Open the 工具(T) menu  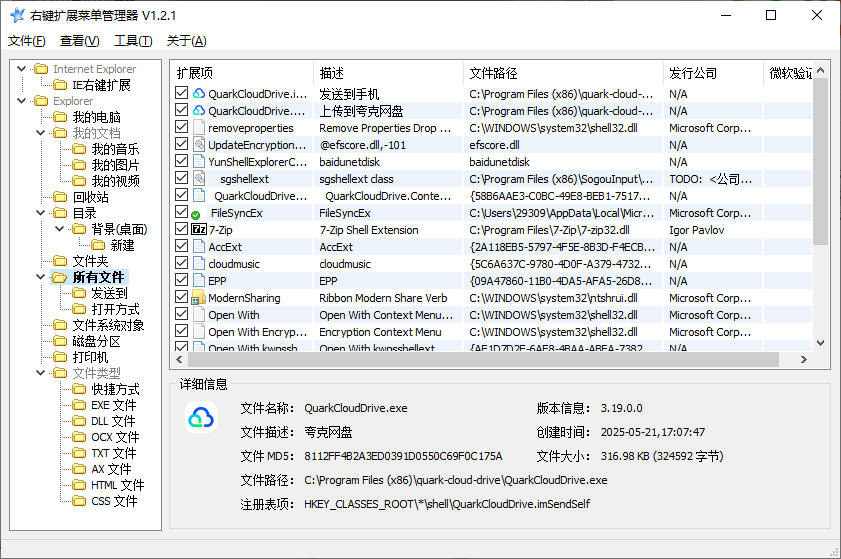(133, 41)
